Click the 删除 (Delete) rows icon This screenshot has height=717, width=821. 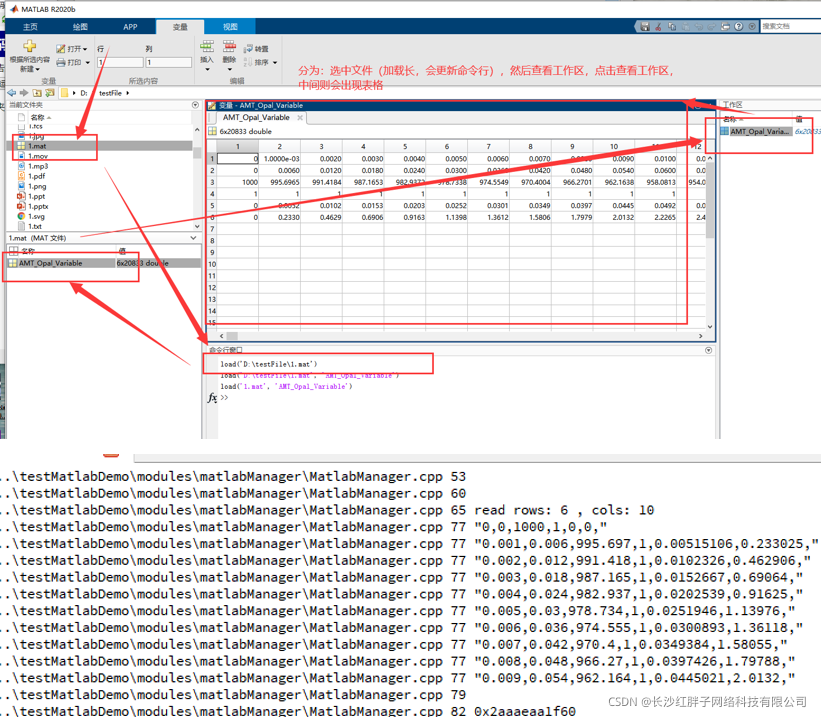pyautogui.click(x=229, y=47)
